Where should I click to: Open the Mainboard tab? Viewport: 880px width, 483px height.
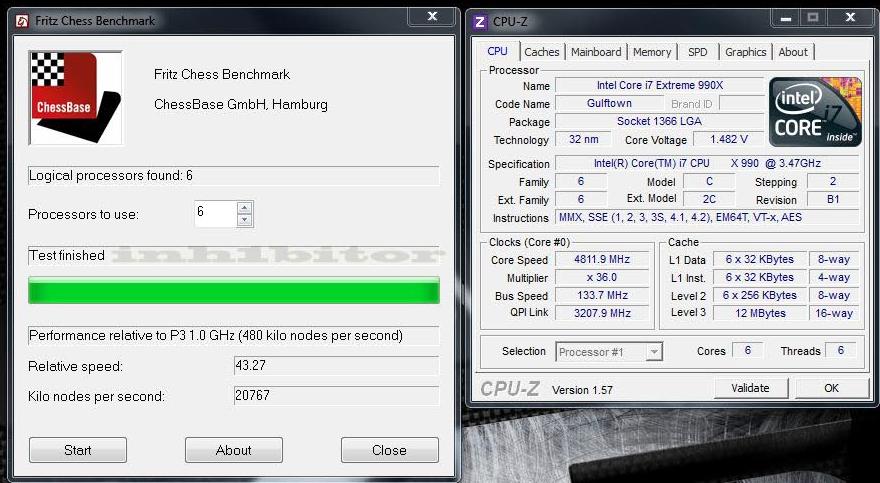tap(596, 52)
